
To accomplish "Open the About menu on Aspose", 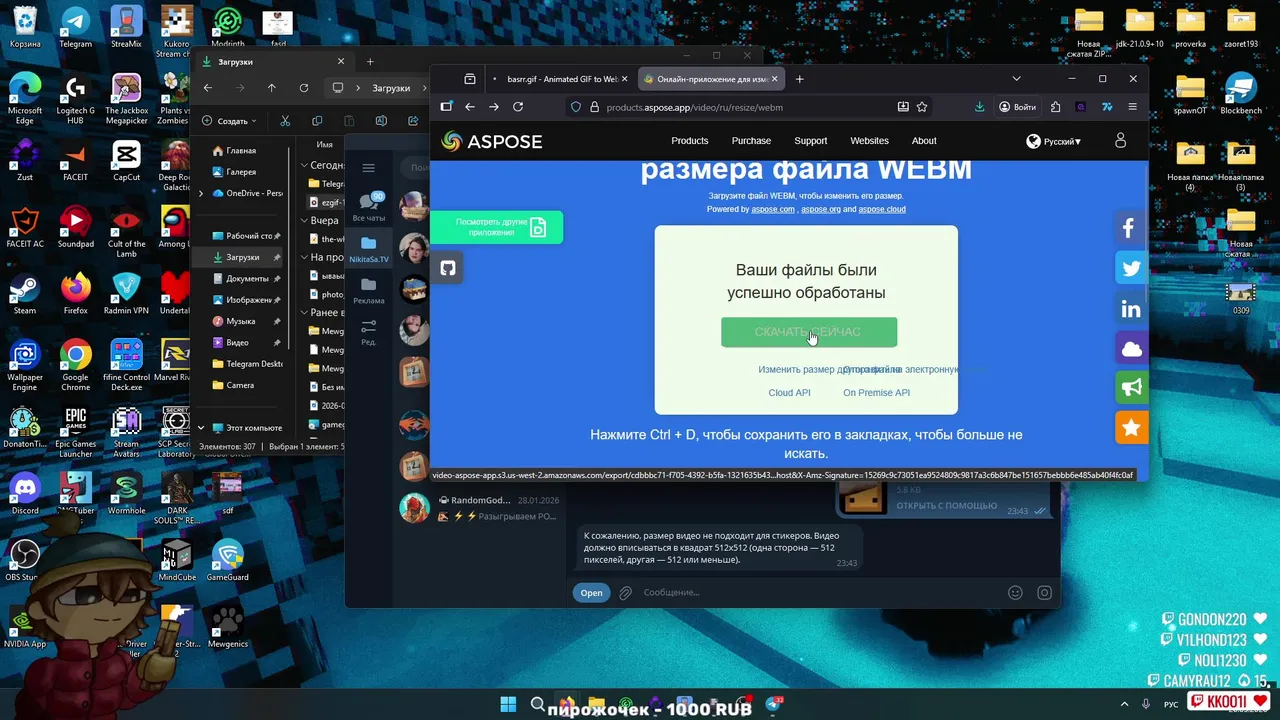I will [x=924, y=141].
